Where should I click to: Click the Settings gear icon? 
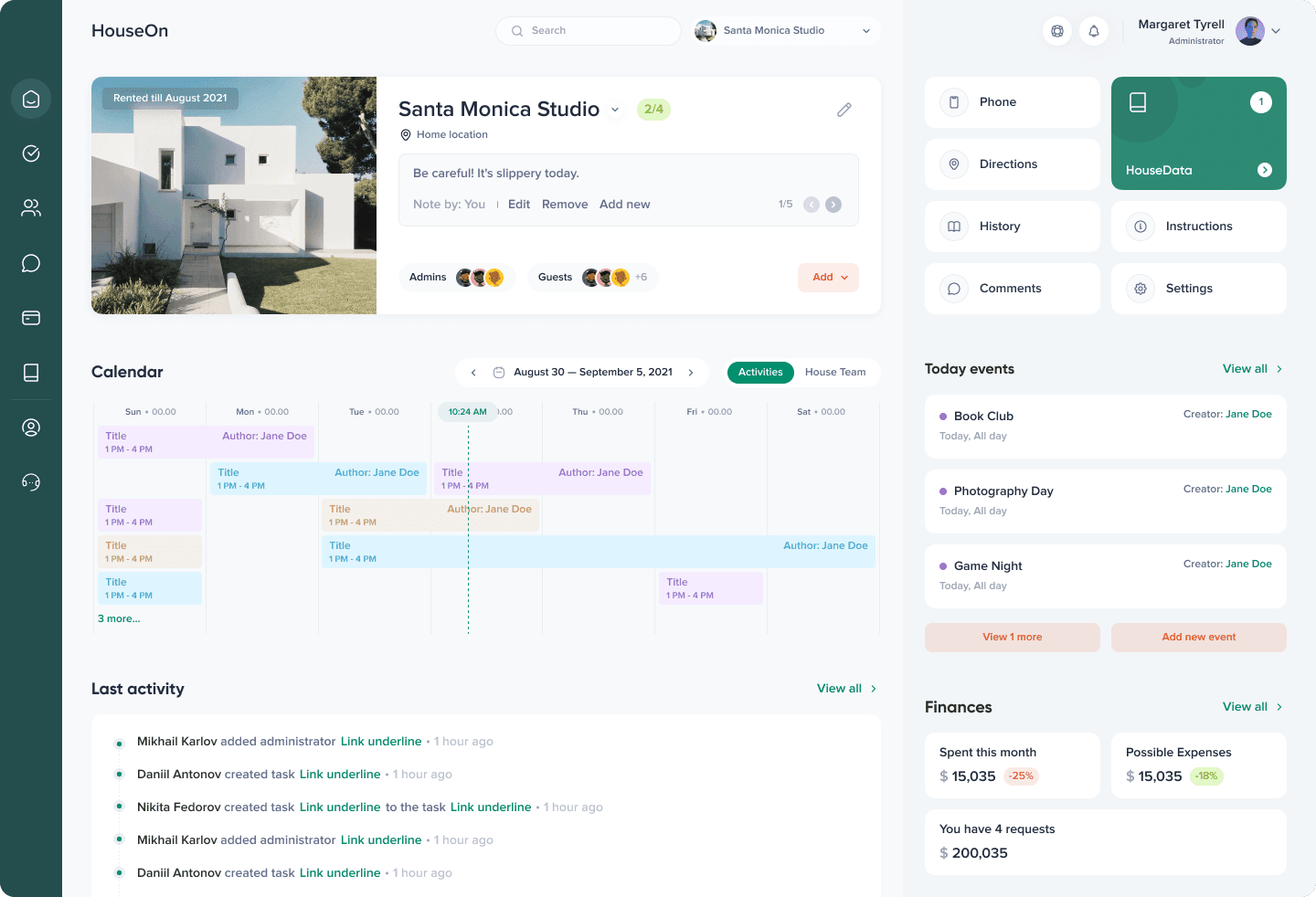[x=1141, y=289]
